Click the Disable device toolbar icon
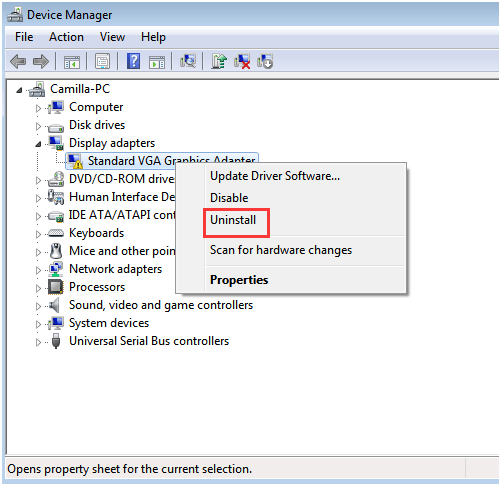Screen dimensions: 501x486 tap(265, 61)
